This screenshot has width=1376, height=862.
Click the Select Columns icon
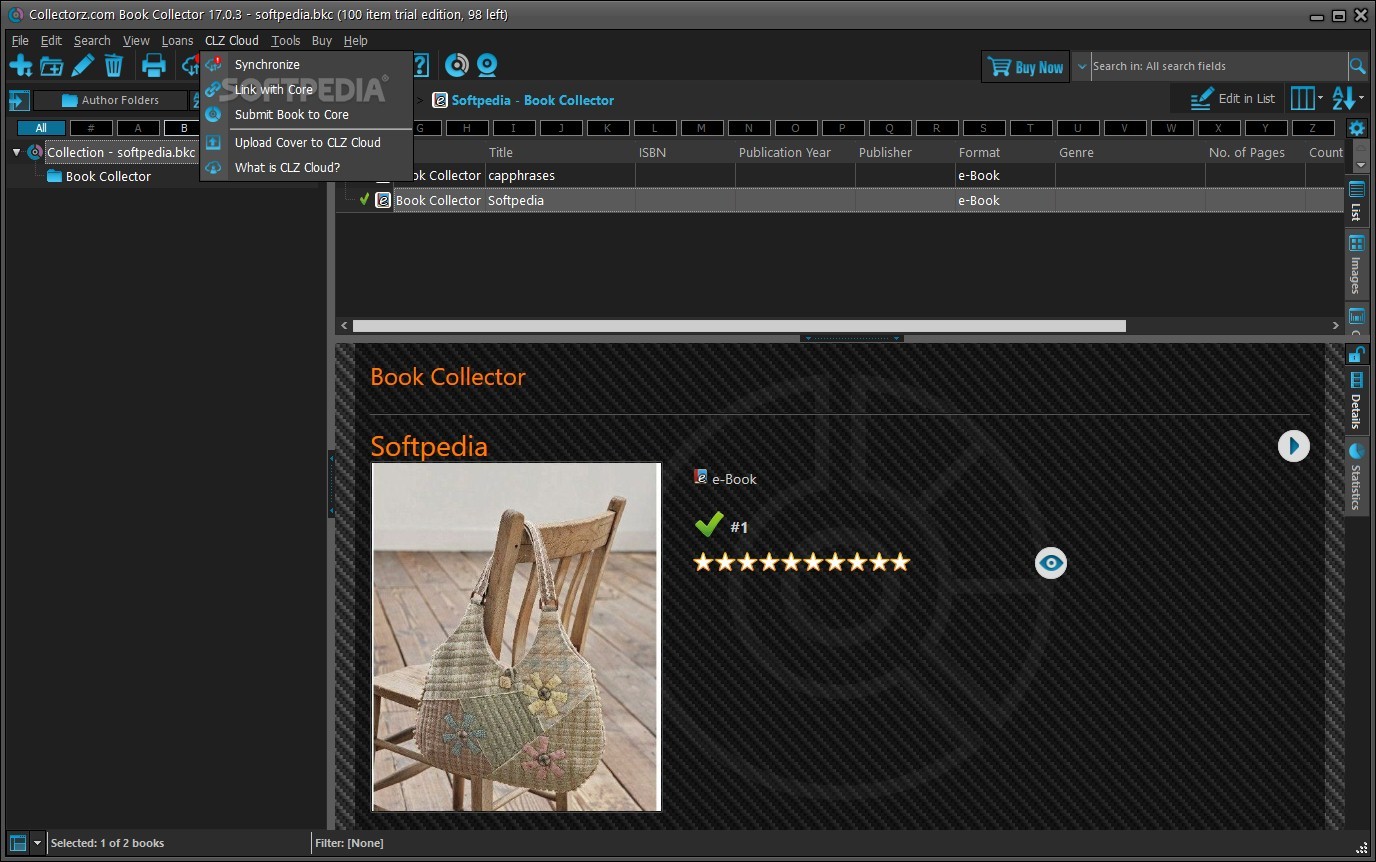pyautogui.click(x=1302, y=98)
